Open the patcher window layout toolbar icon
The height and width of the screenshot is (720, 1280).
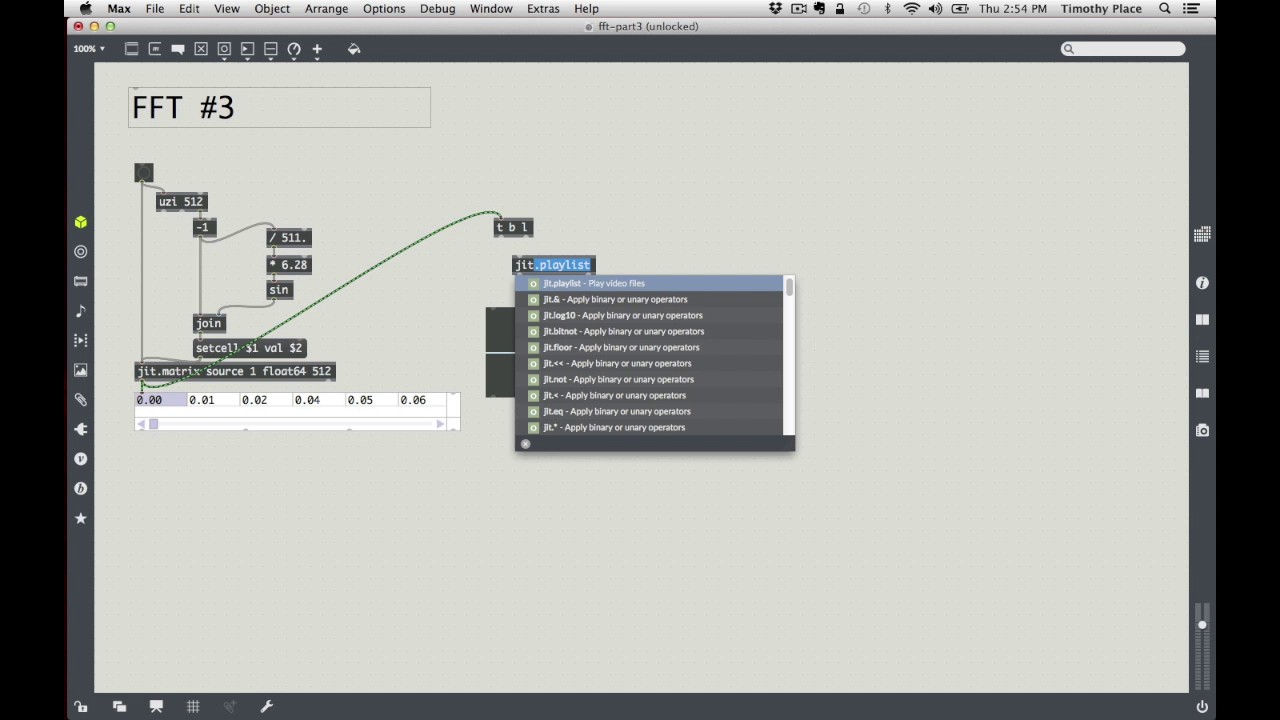(x=131, y=48)
